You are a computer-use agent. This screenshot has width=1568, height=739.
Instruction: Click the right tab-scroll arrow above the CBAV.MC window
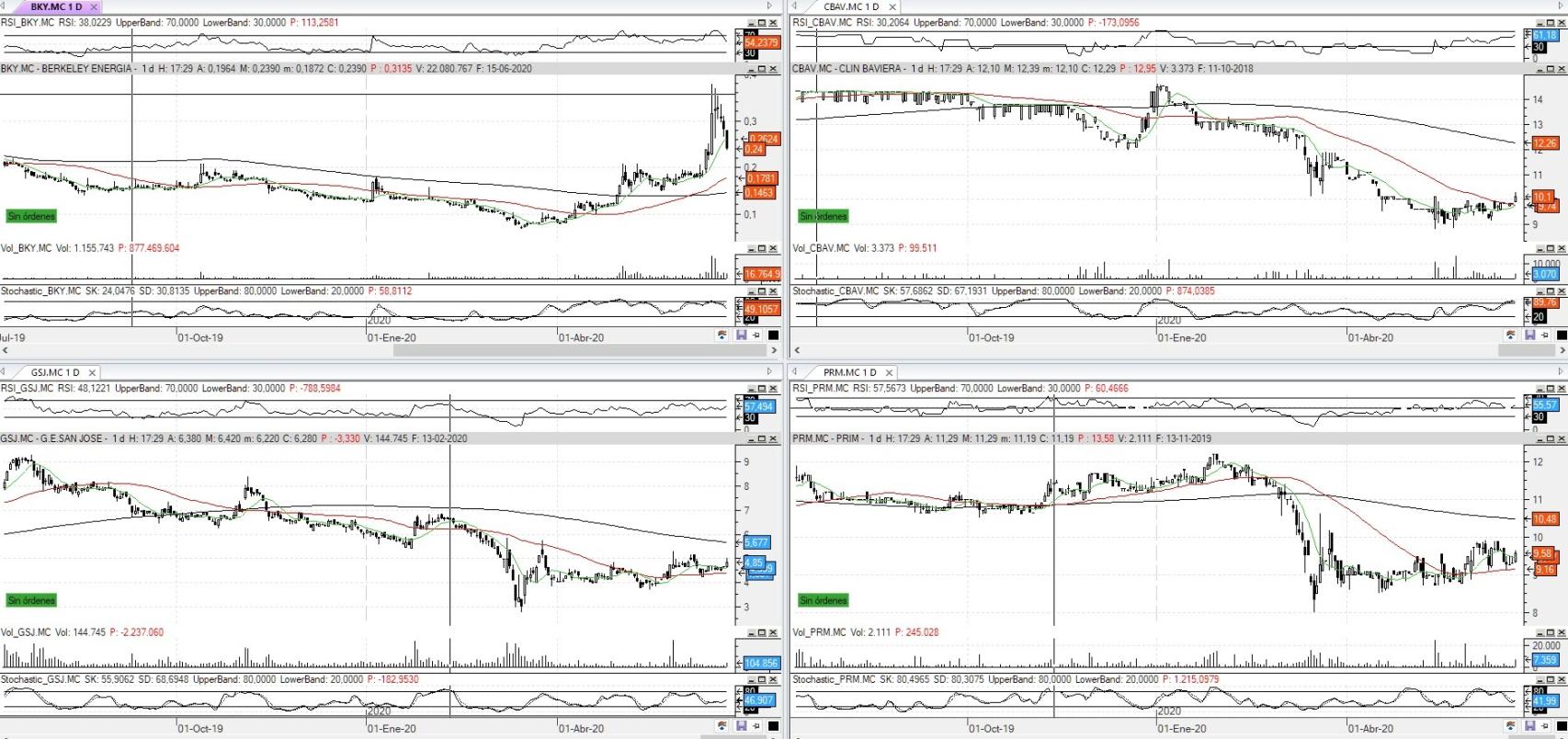pos(1561,6)
